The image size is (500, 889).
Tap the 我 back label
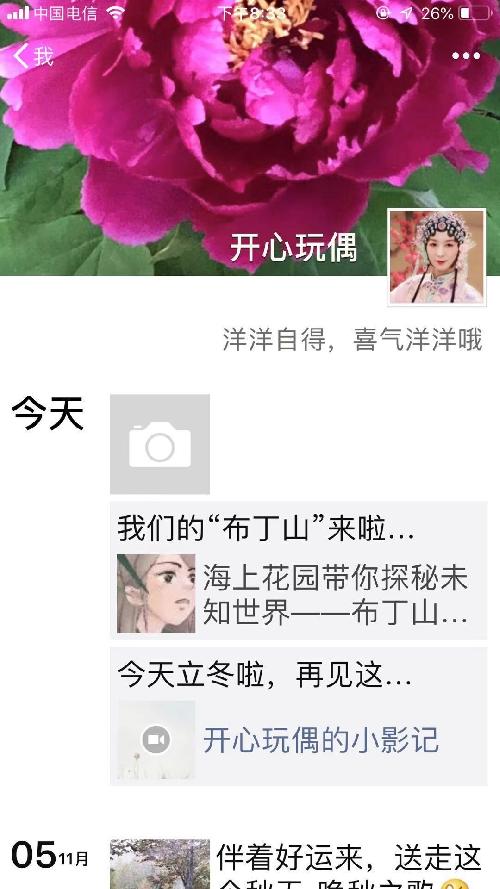coord(44,56)
